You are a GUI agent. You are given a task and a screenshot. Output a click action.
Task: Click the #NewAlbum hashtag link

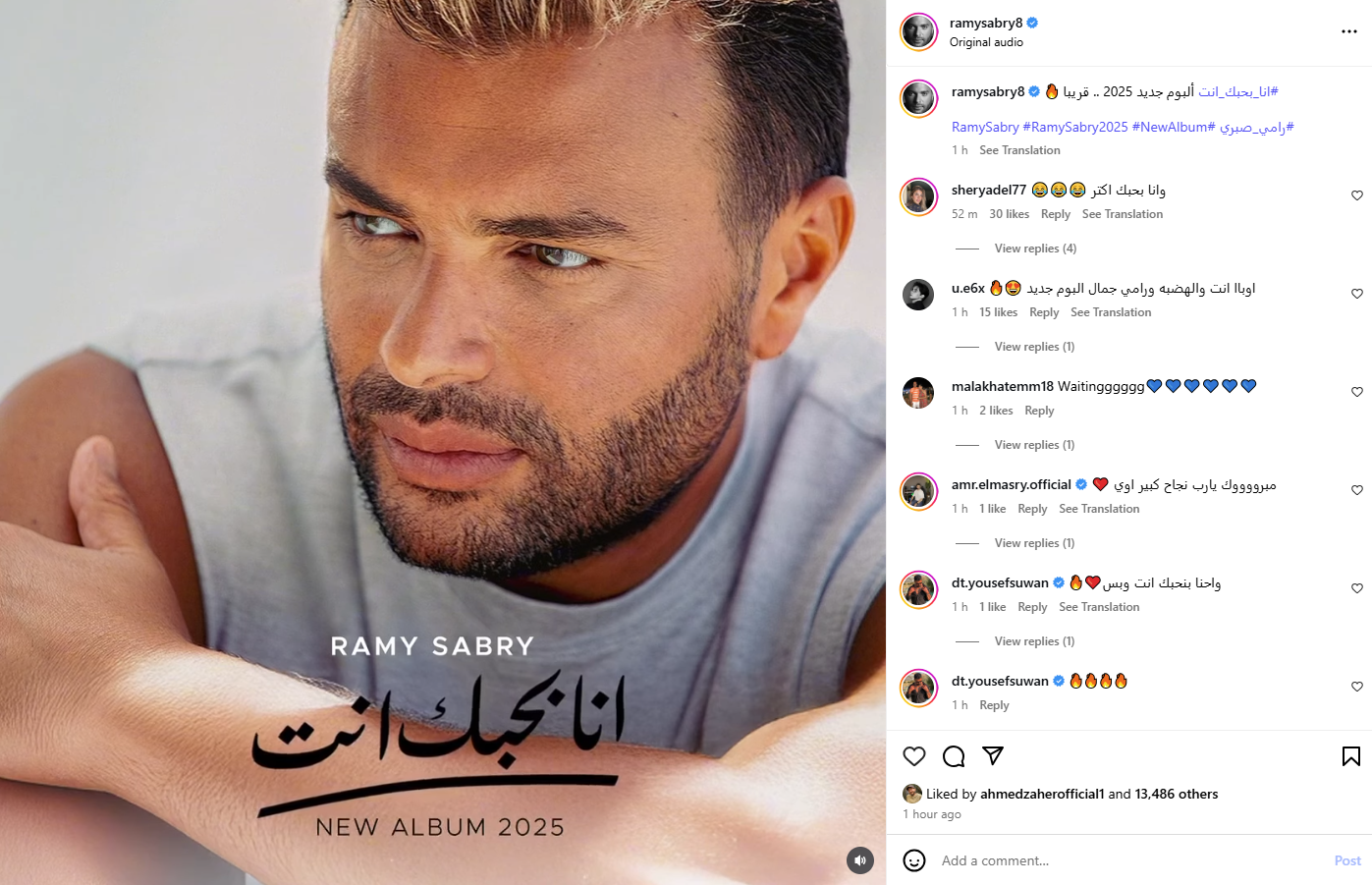point(1174,127)
